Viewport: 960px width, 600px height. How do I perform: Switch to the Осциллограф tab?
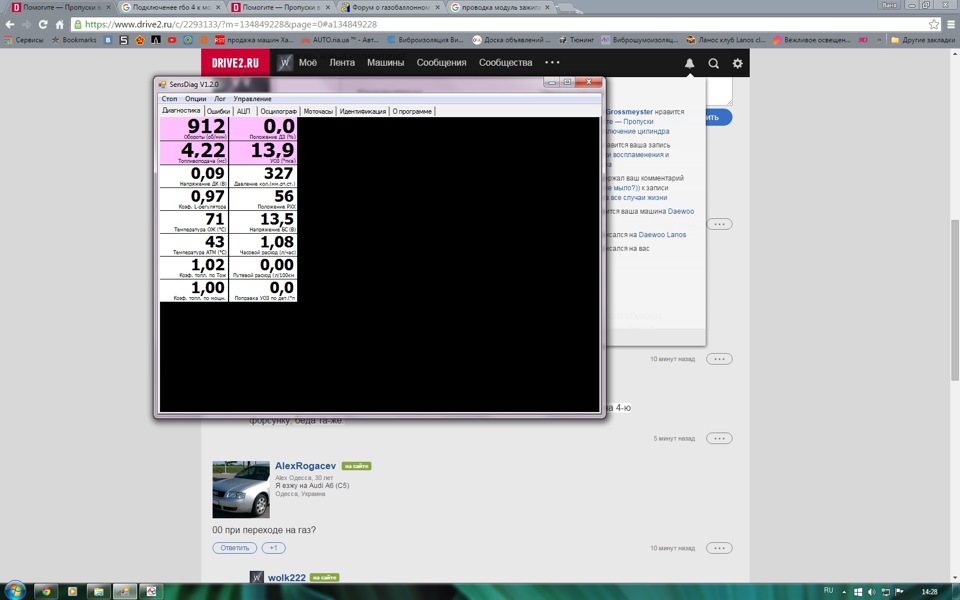pyautogui.click(x=279, y=111)
